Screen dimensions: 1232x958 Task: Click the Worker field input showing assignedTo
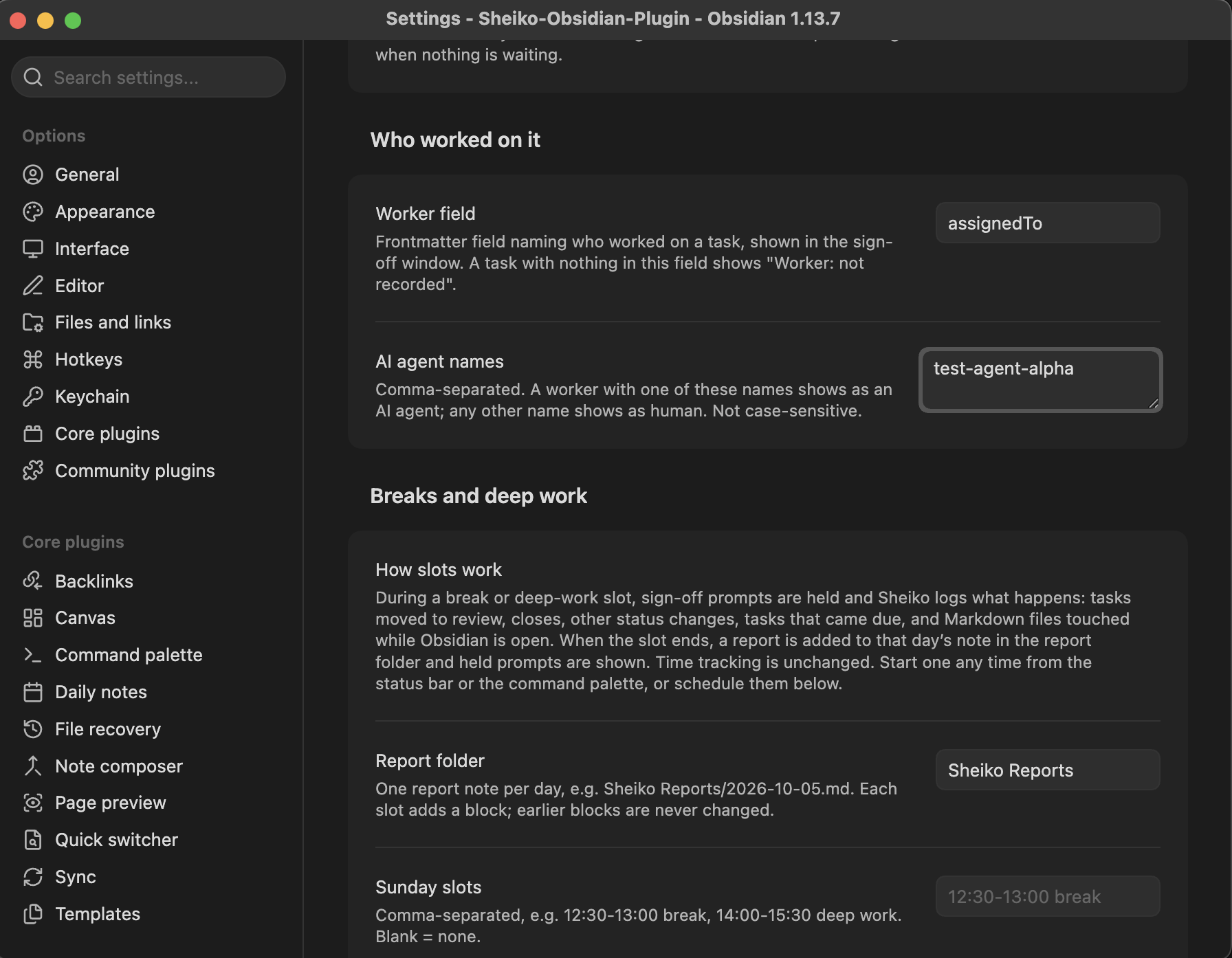(1048, 223)
